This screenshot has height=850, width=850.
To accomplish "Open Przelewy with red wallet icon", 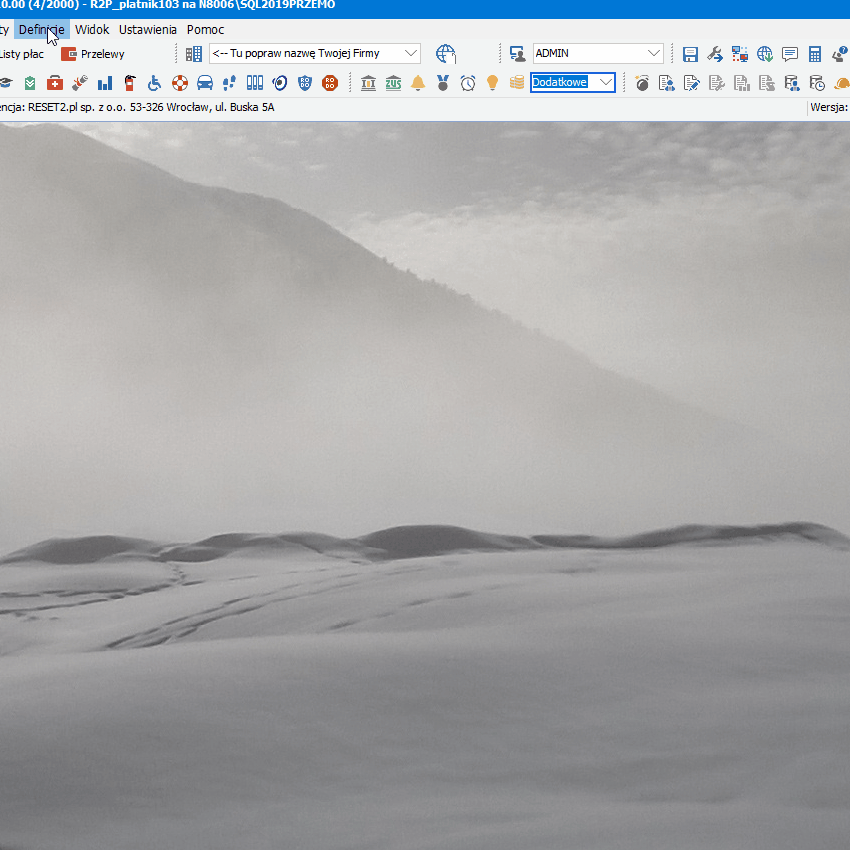I will (x=93, y=54).
